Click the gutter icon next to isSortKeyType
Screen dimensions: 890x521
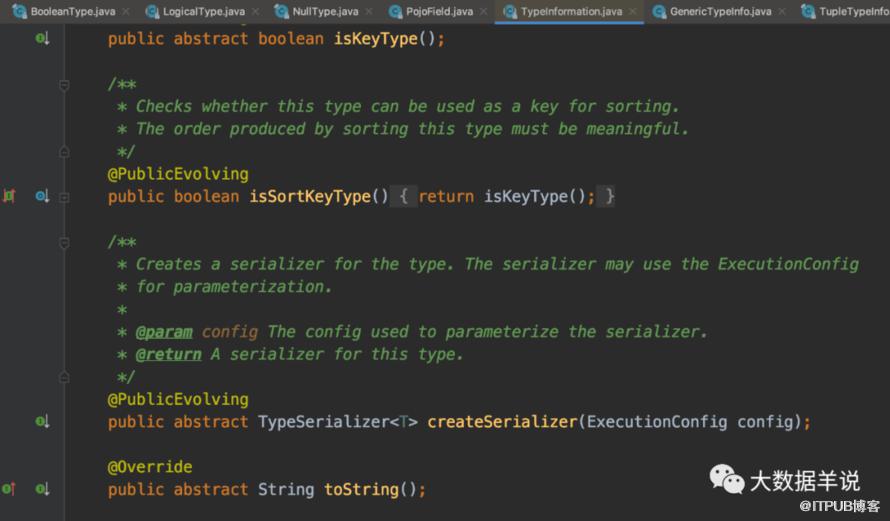click(x=42, y=196)
